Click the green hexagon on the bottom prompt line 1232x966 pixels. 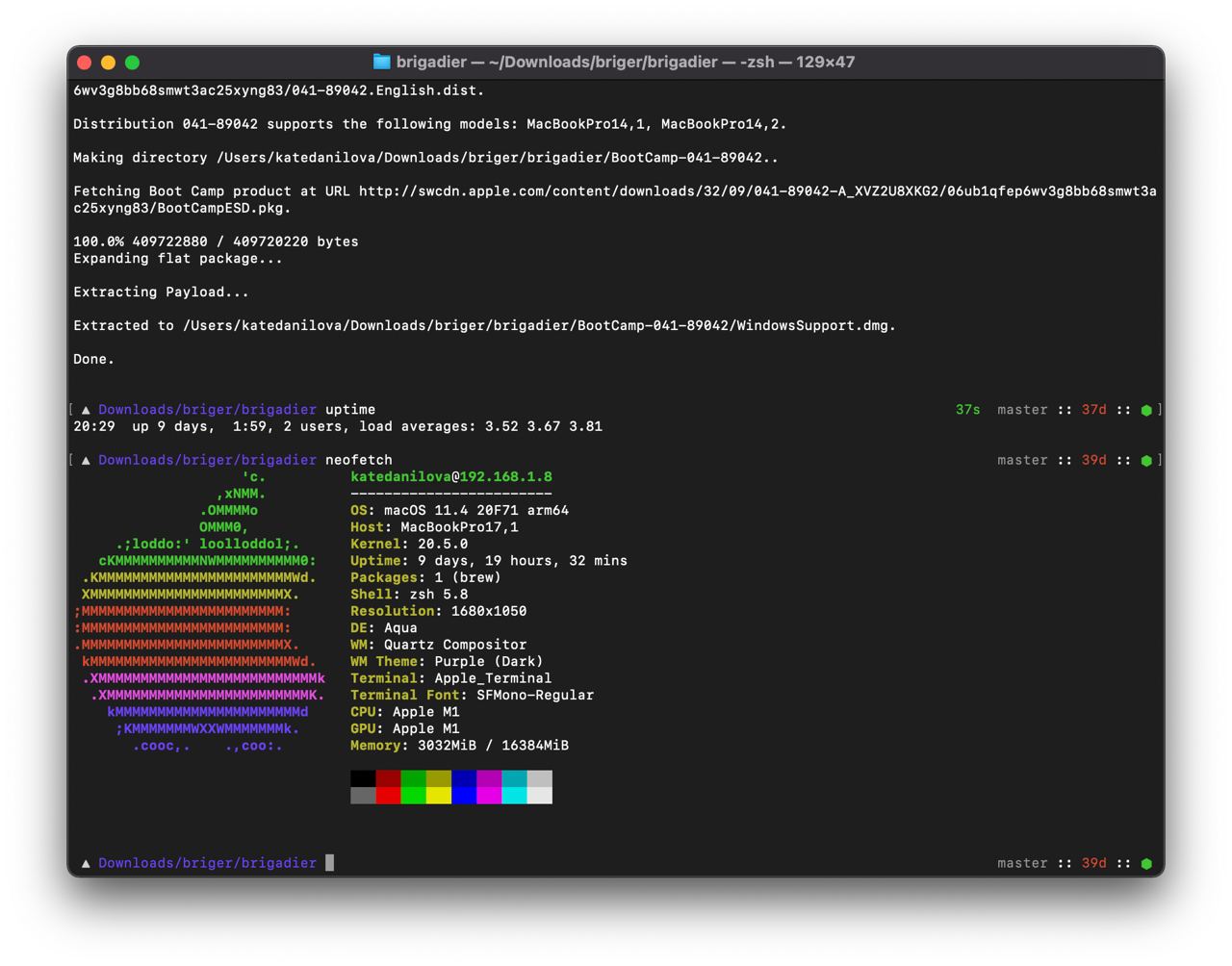coord(1146,863)
